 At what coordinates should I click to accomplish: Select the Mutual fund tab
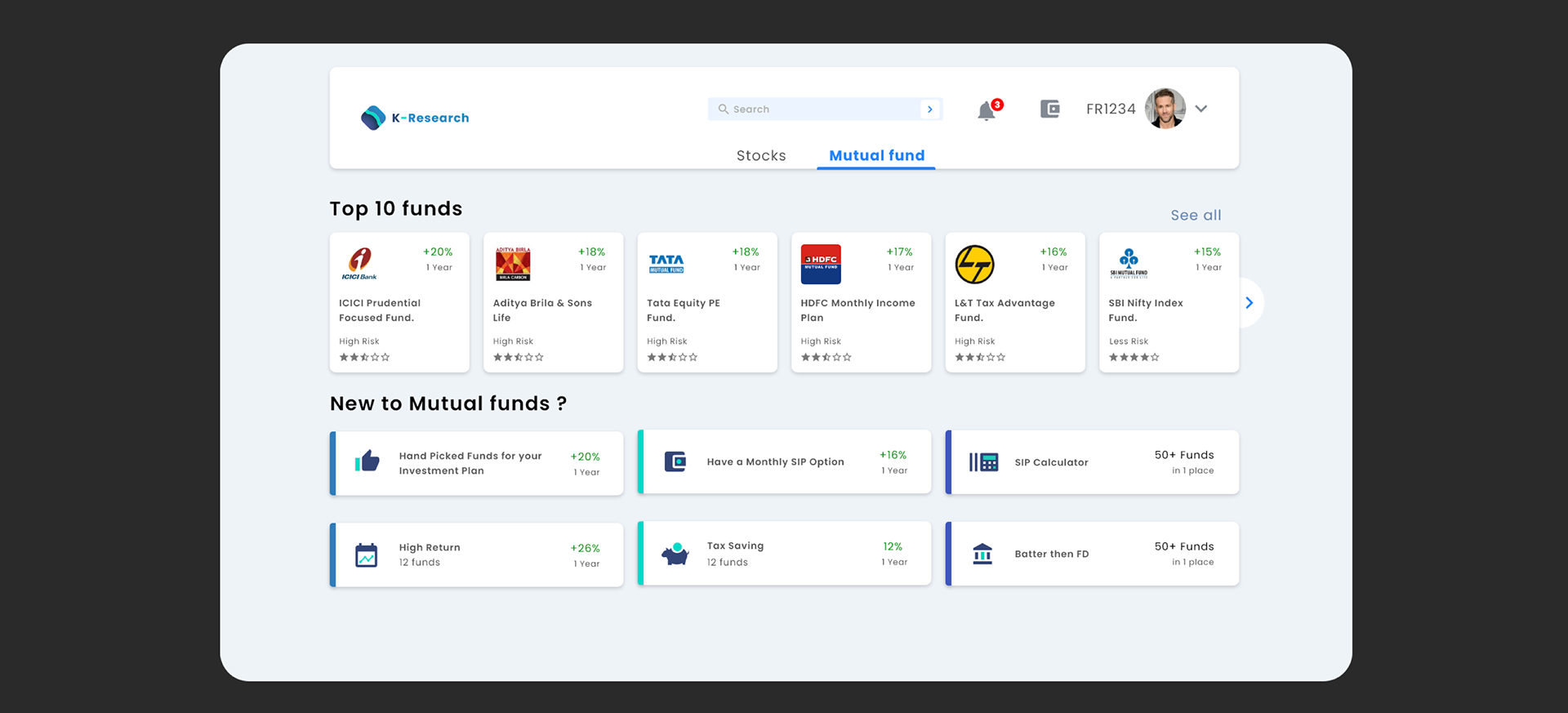(x=876, y=155)
